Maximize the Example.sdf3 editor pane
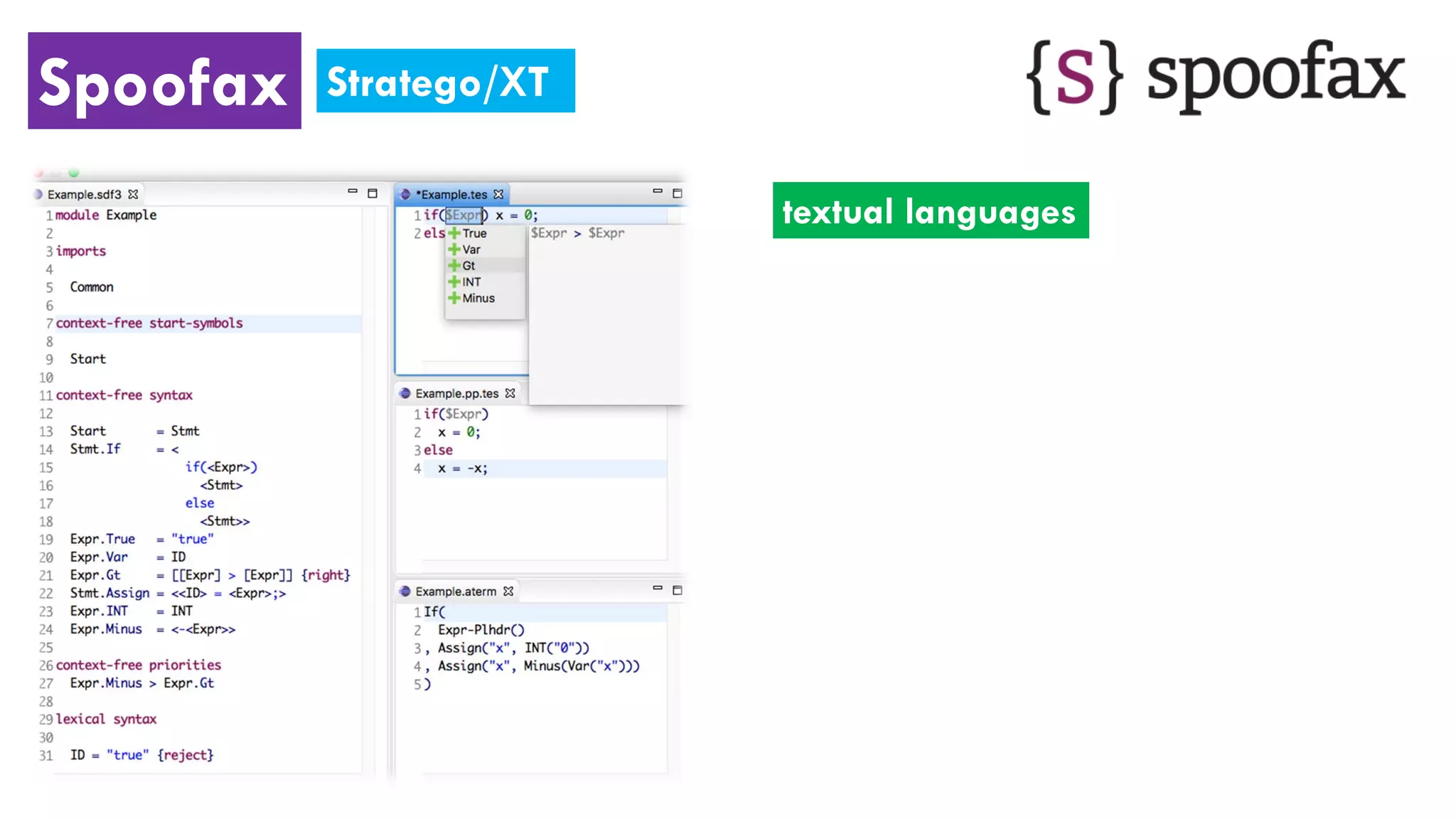This screenshot has height=819, width=1456. (x=372, y=193)
